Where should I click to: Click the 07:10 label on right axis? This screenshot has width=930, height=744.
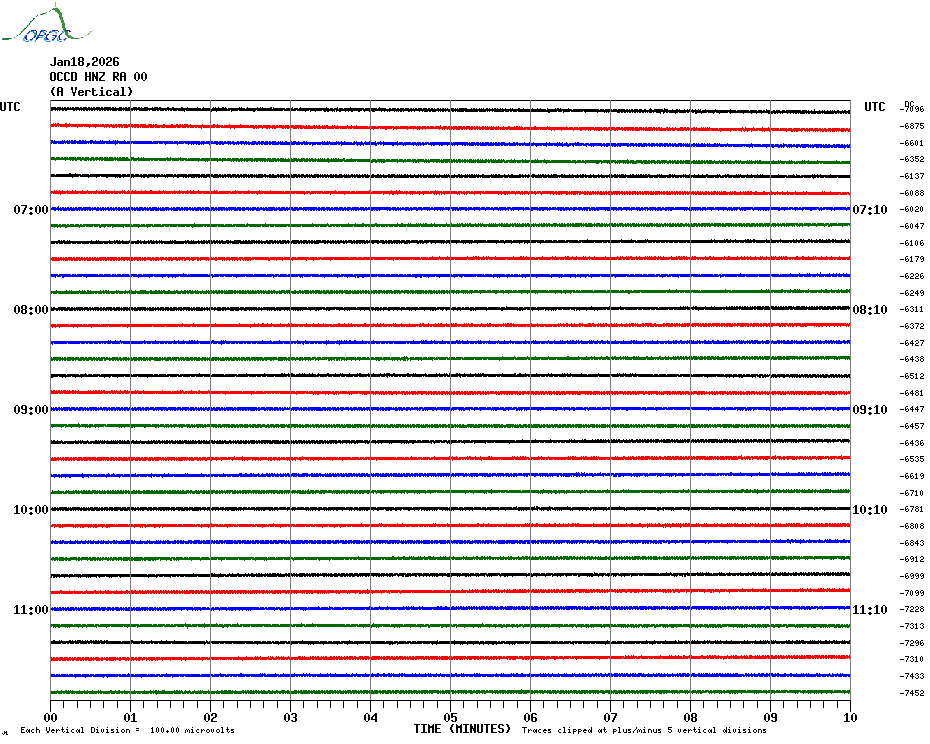click(x=869, y=210)
